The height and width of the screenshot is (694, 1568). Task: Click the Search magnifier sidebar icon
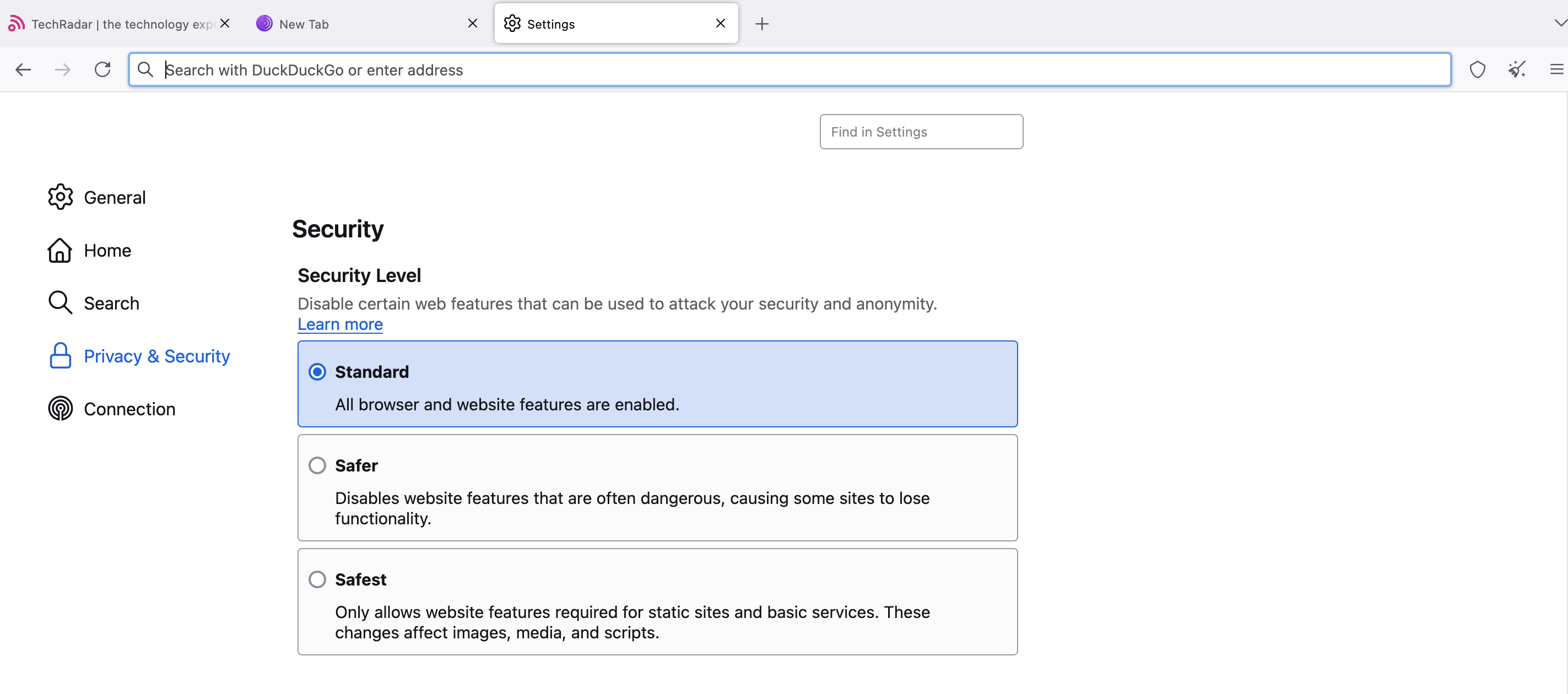click(x=60, y=302)
